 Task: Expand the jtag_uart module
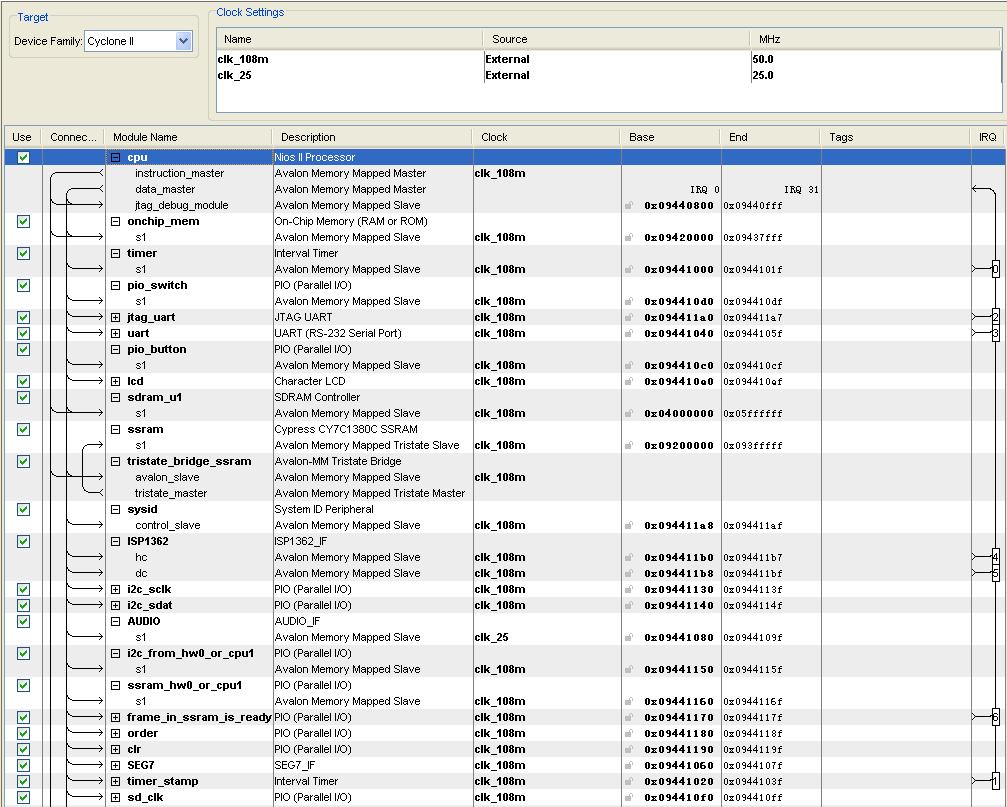(116, 317)
